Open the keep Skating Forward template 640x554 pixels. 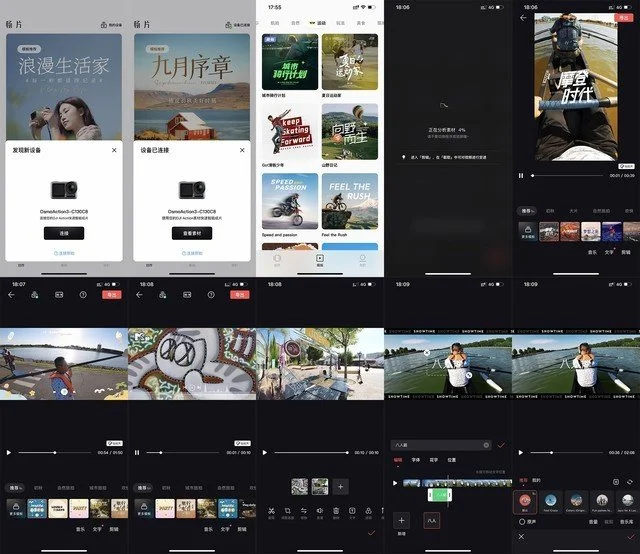(x=290, y=131)
